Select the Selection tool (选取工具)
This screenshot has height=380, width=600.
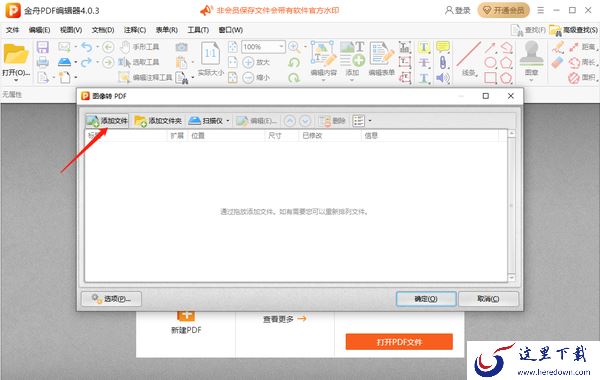pos(139,62)
